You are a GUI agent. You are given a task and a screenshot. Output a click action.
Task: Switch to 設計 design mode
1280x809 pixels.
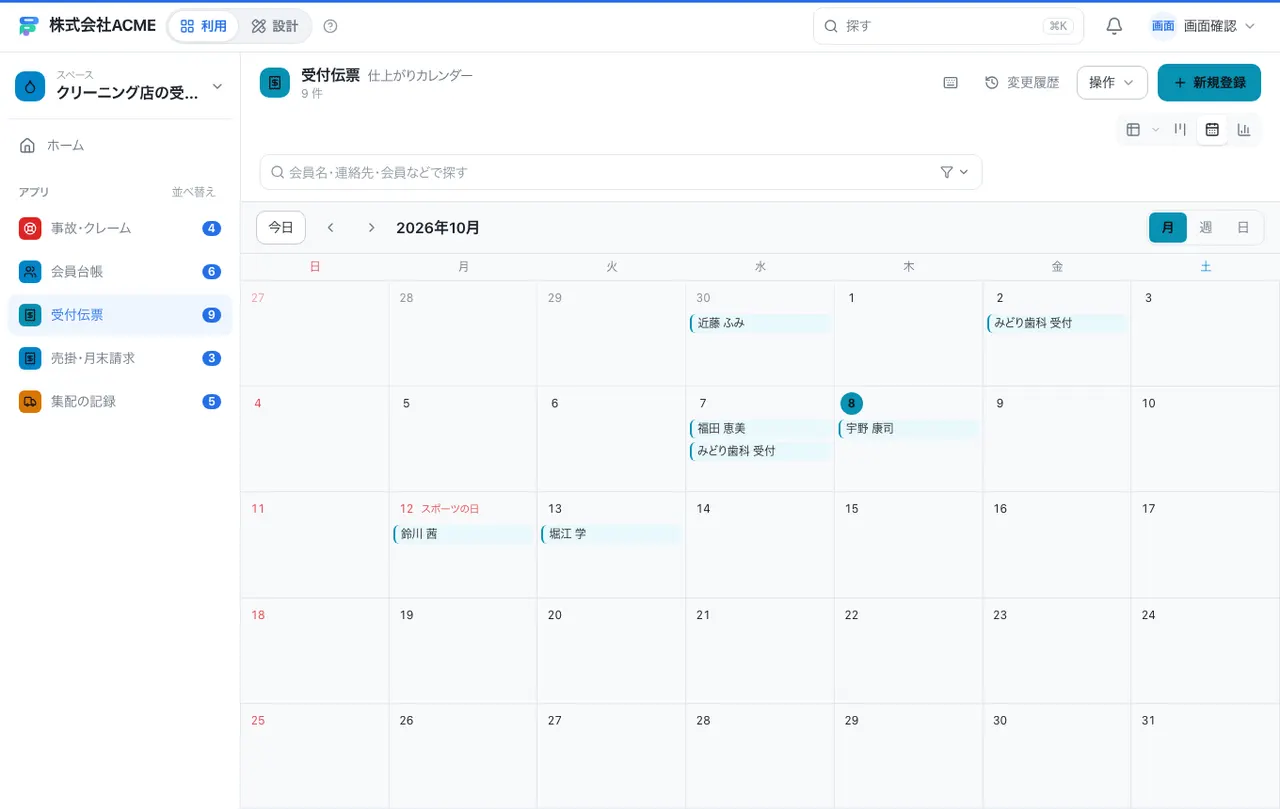(x=275, y=26)
